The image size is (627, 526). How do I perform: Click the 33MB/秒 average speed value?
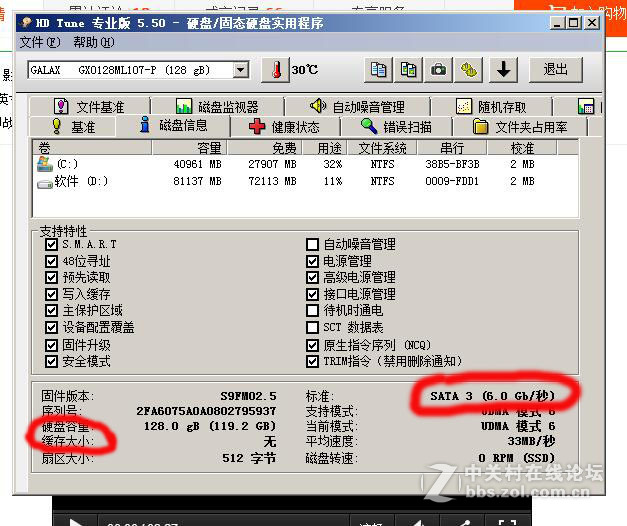click(531, 441)
